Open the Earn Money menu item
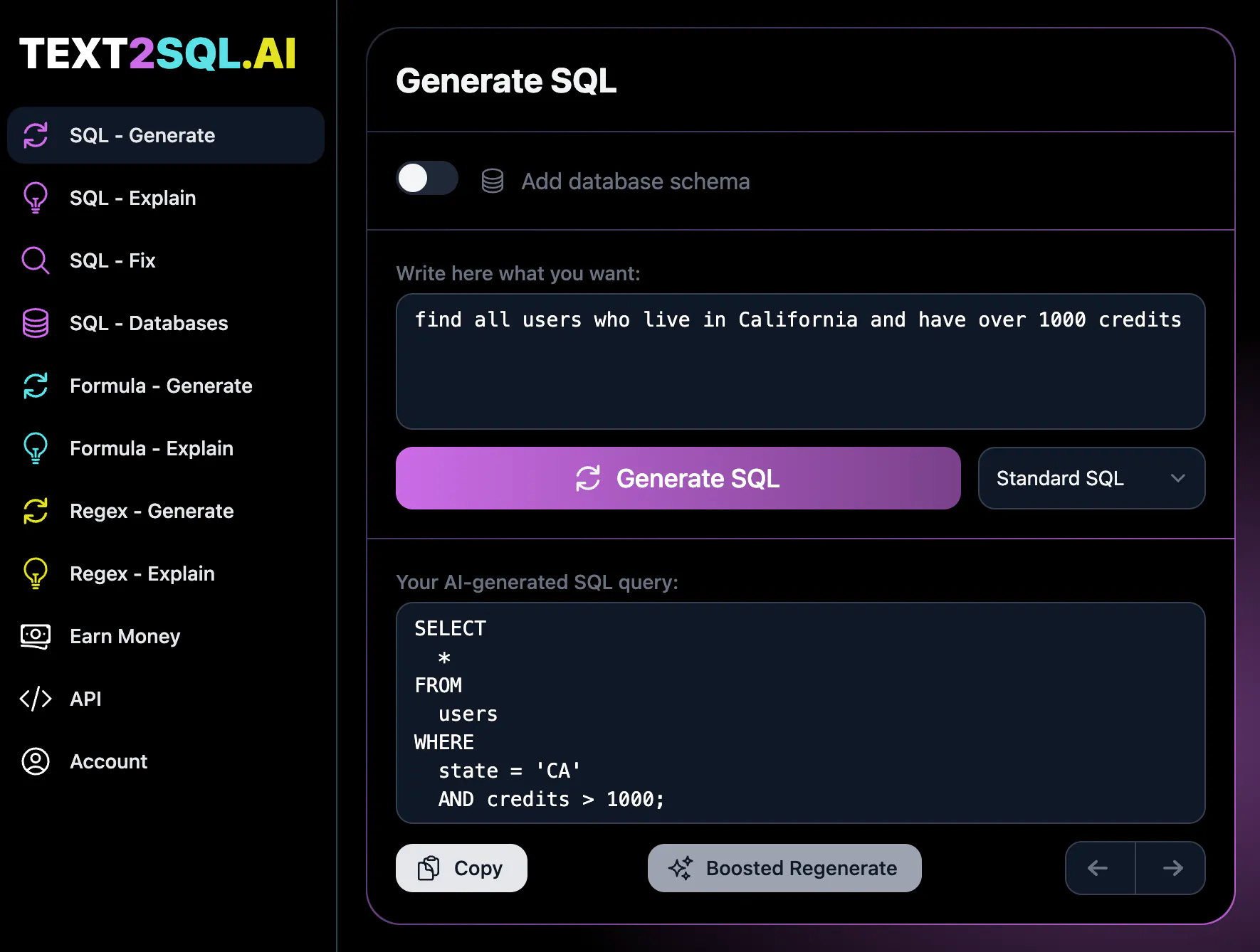Screen dimensions: 1260x952 (x=165, y=636)
